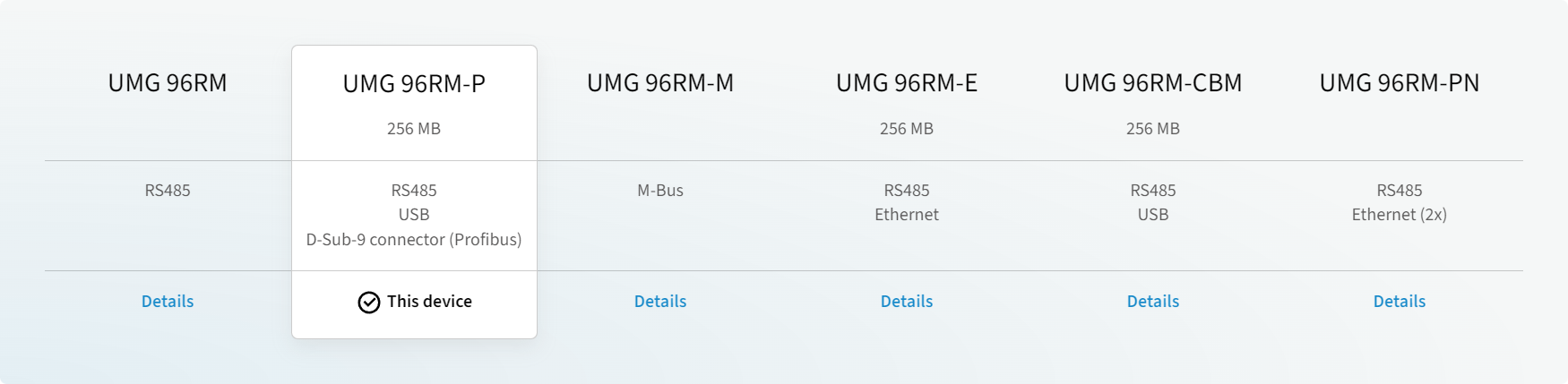The height and width of the screenshot is (384, 1568).
Task: Click the Ethernet (2x) interface text
Action: point(1400,215)
